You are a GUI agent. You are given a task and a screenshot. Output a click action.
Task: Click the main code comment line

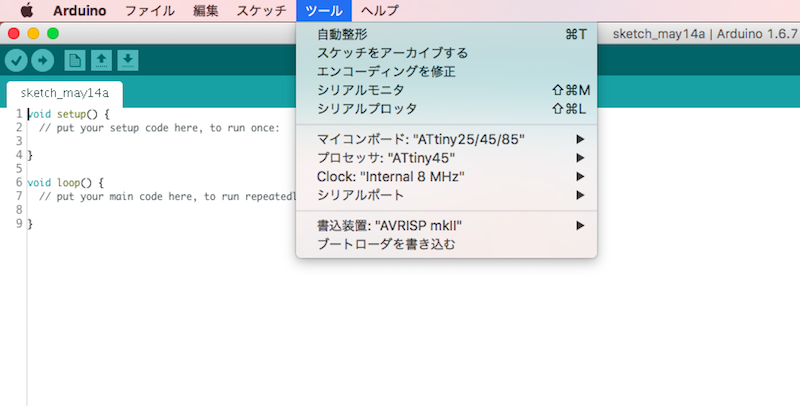168,196
